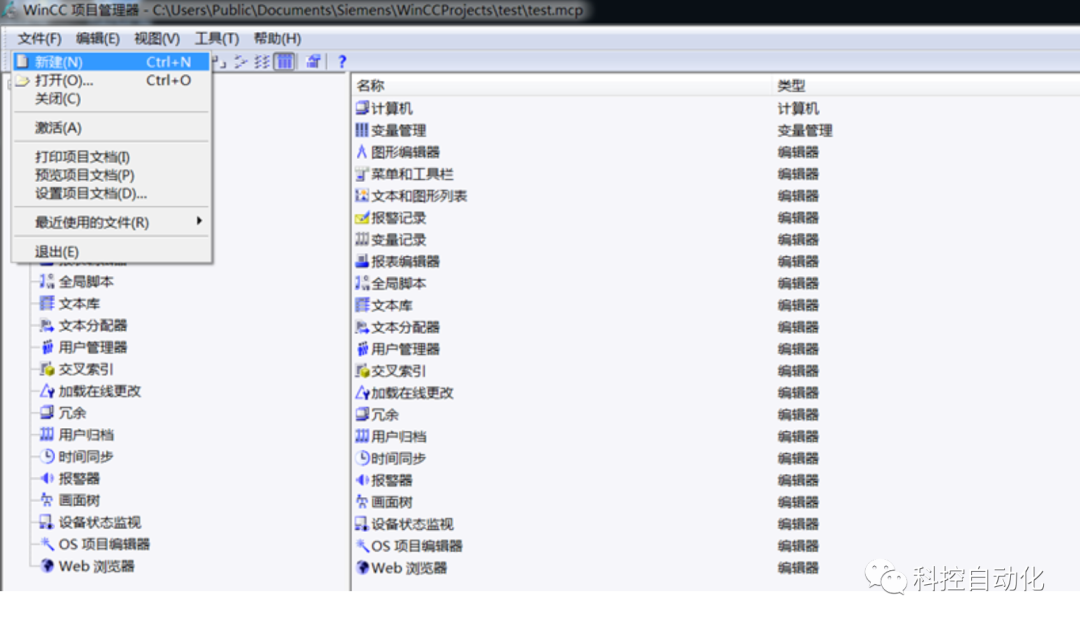Click the 交叉索引 icon in the navigation tree
This screenshot has height=626, width=1080.
coord(47,369)
